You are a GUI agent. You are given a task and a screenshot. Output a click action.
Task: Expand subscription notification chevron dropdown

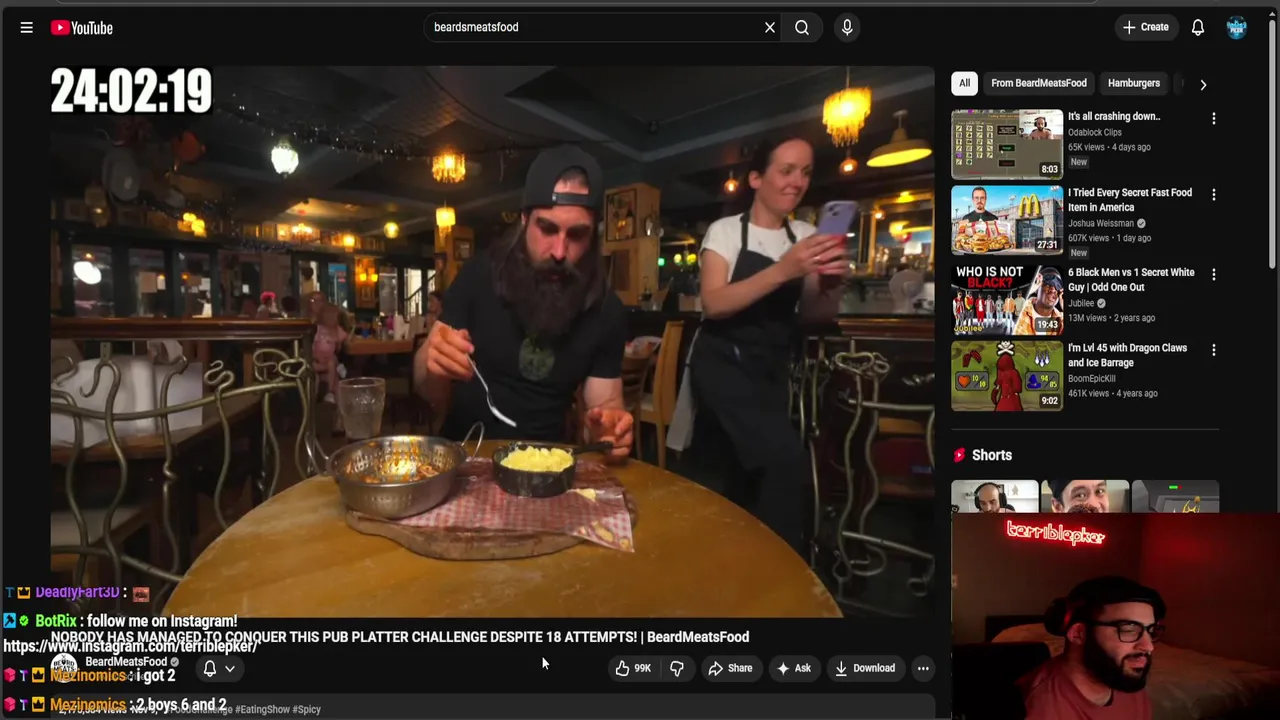click(230, 668)
